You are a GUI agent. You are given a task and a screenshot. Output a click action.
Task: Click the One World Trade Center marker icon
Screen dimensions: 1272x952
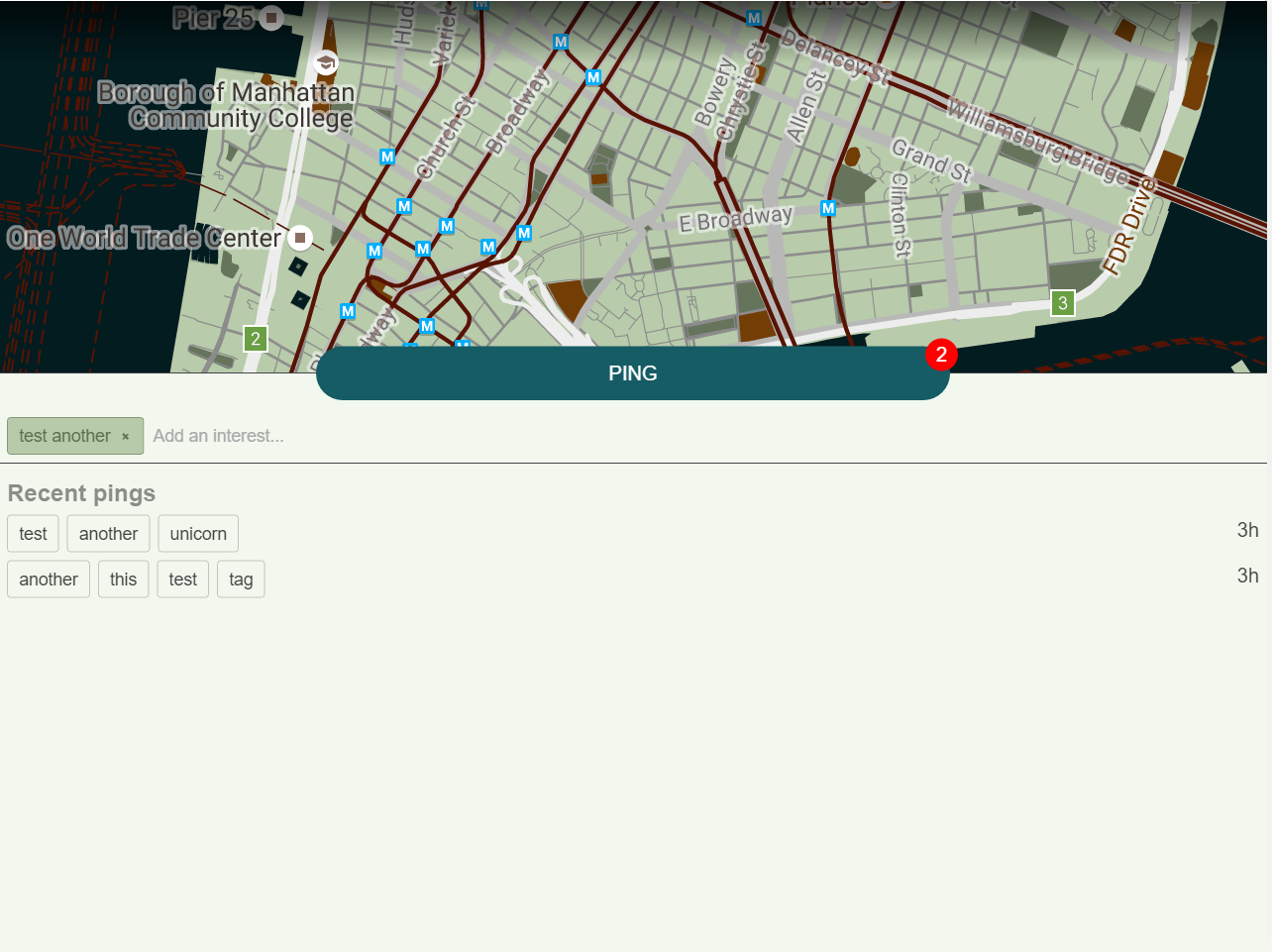[x=300, y=238]
